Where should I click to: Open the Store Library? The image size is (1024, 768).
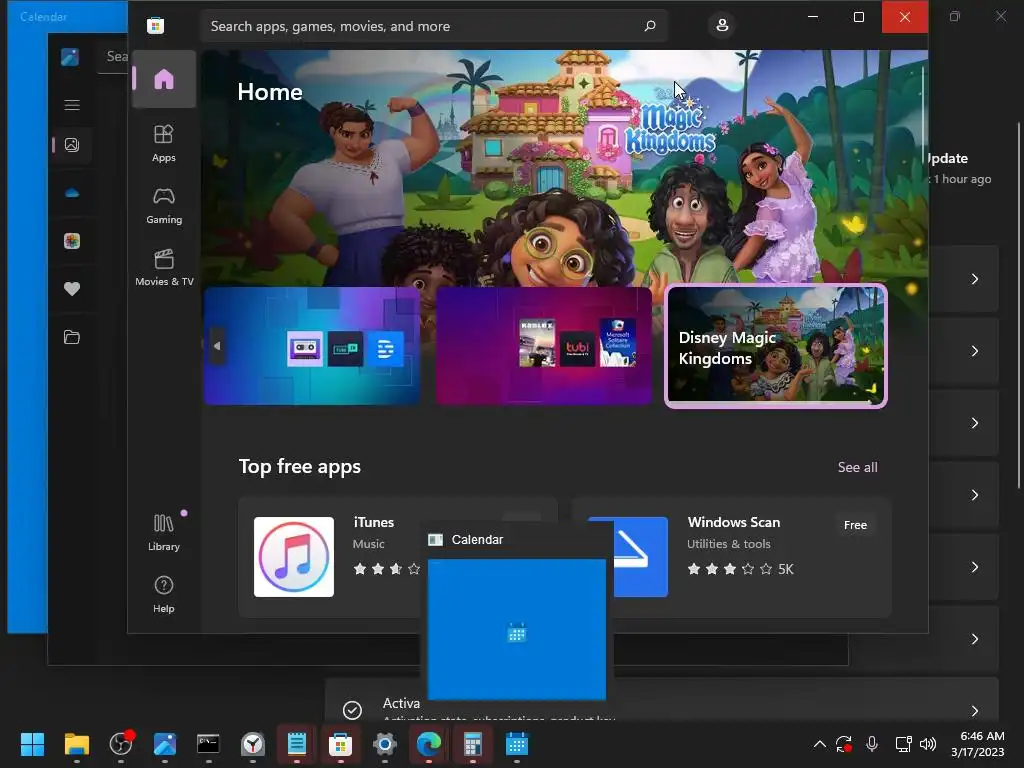(x=164, y=532)
